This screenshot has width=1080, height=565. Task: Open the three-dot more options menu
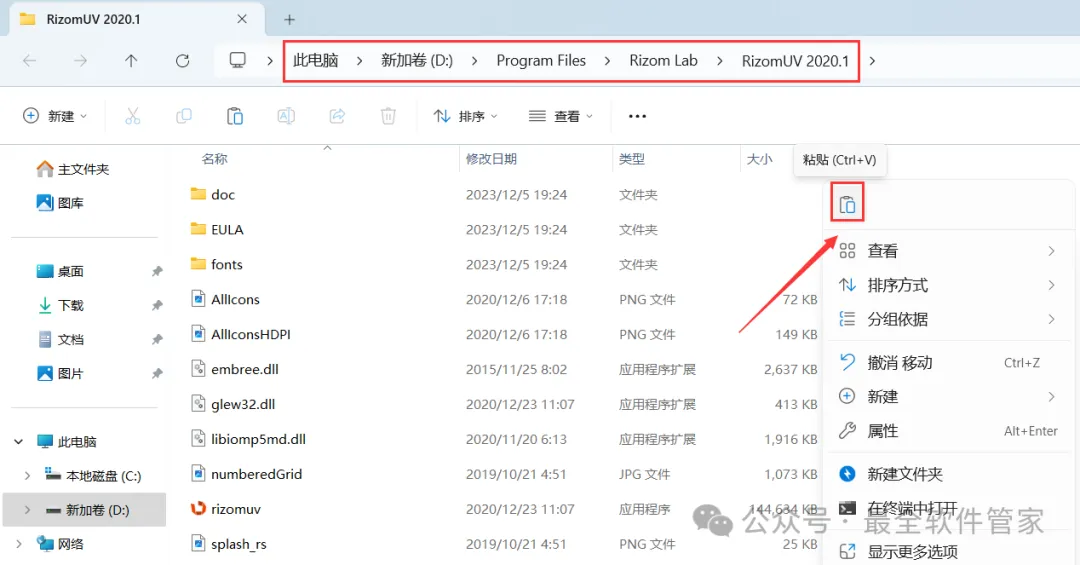[637, 116]
